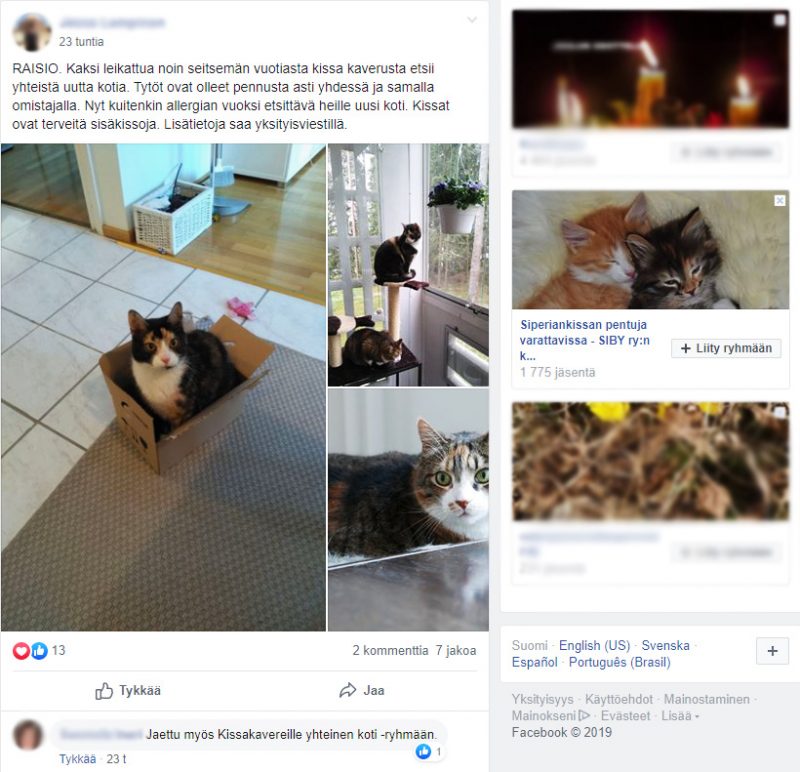Like the comment via Tykkää link
The width and height of the screenshot is (800, 772).
point(78,759)
